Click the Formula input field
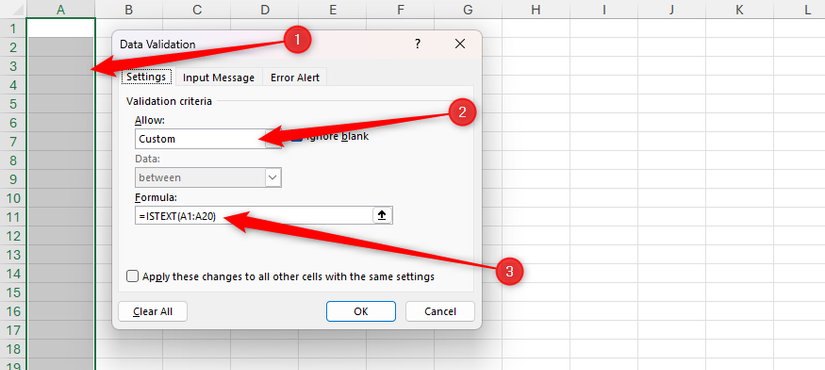 tap(254, 216)
